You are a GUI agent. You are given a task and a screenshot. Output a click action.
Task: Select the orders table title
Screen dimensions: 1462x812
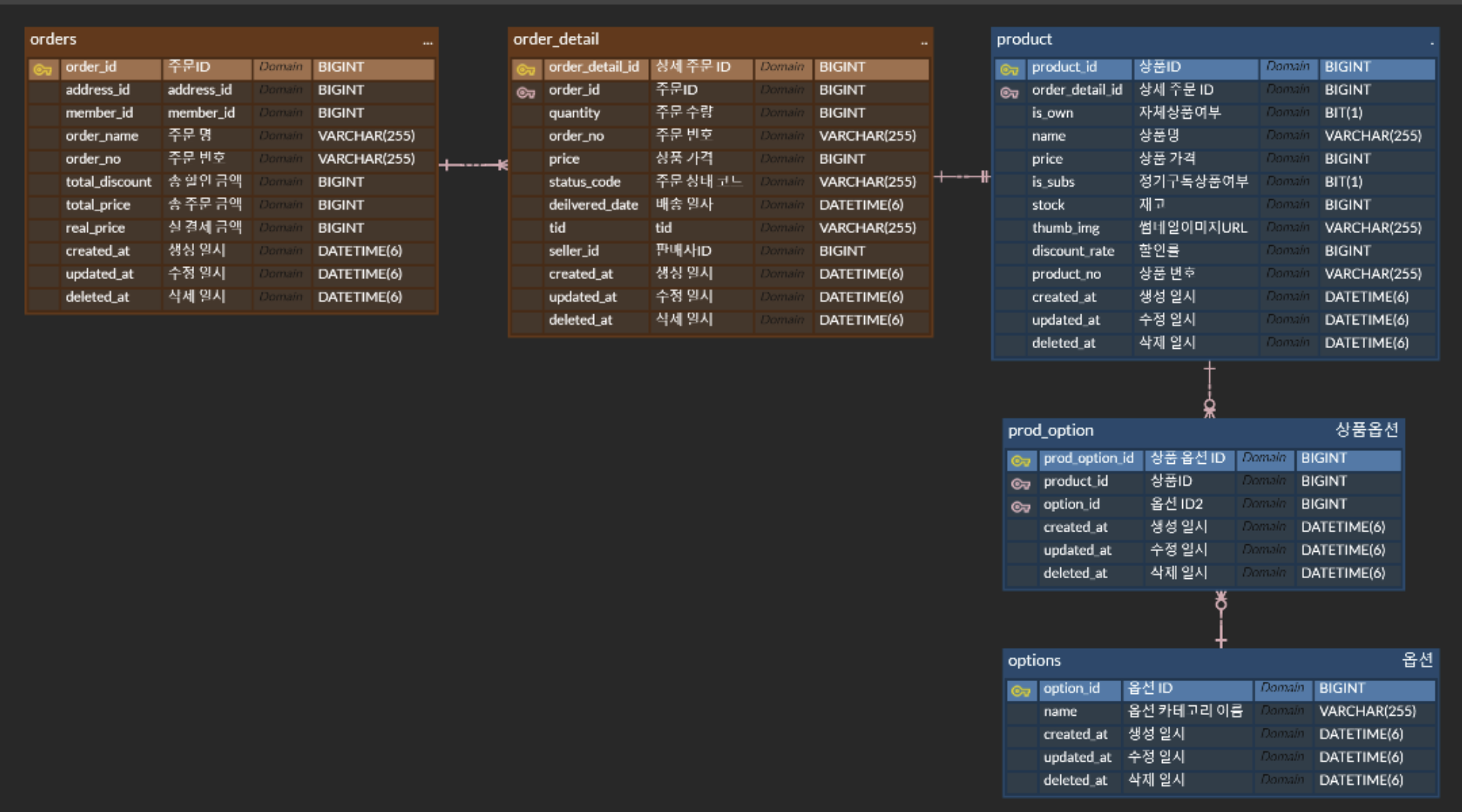pyautogui.click(x=53, y=39)
